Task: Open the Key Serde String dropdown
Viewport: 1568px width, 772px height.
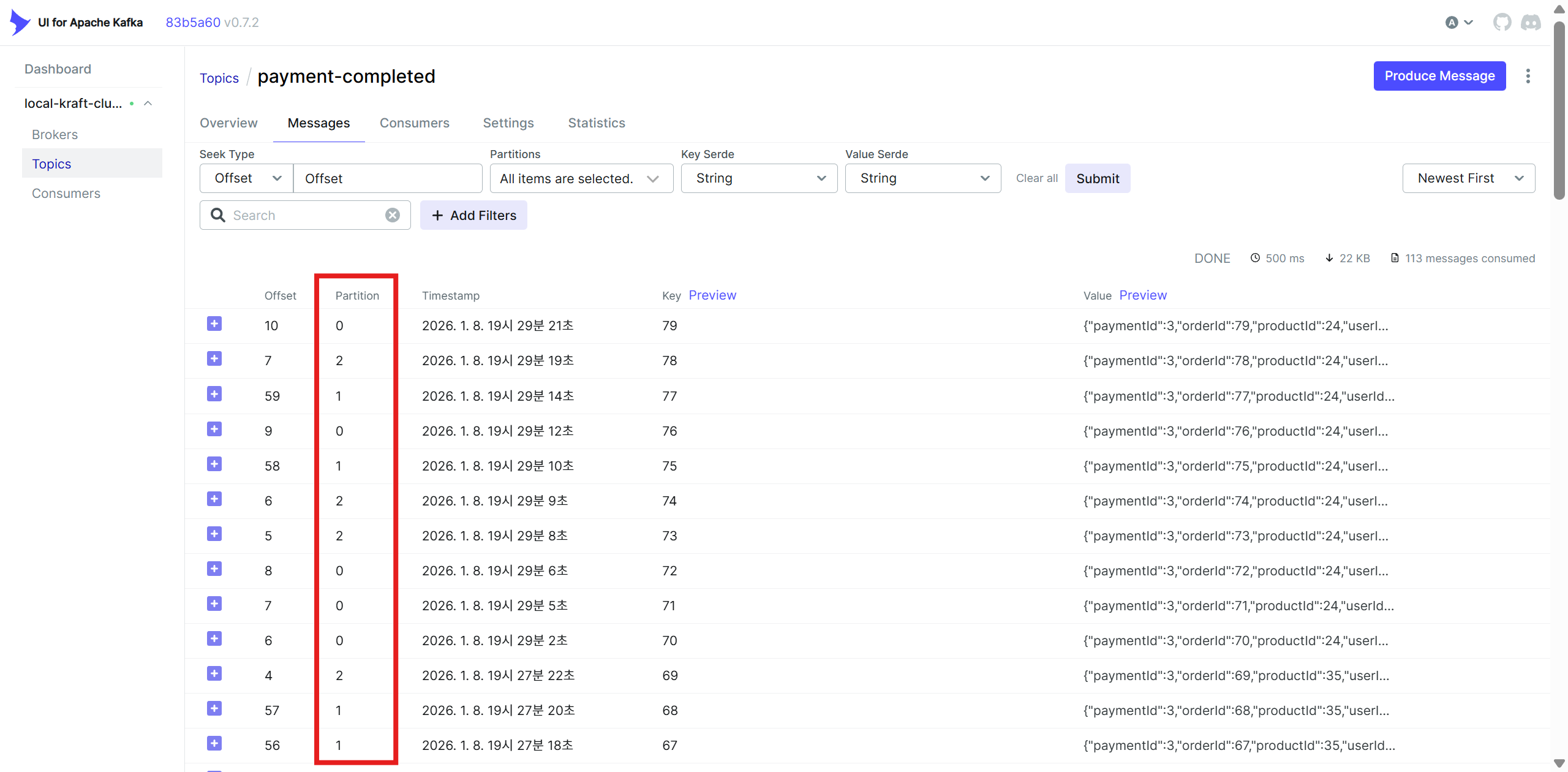Action: point(759,178)
